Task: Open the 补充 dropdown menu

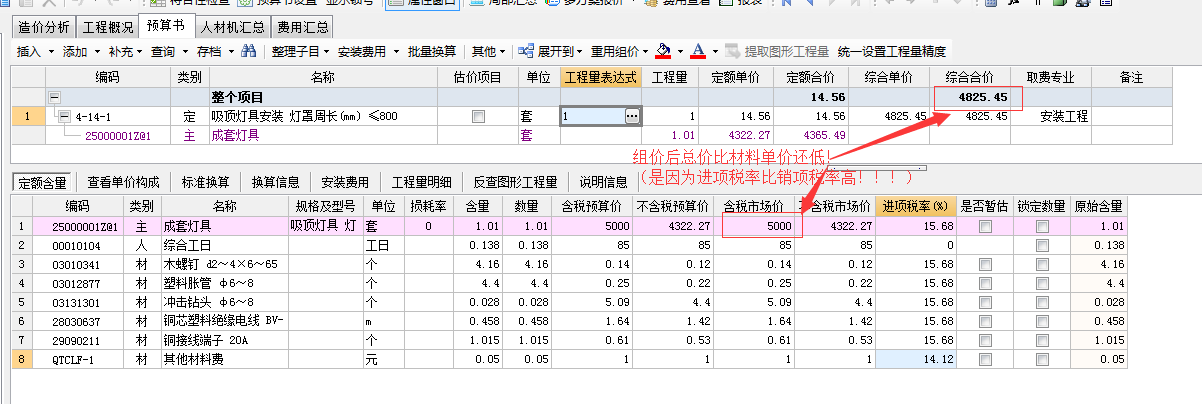Action: [127, 51]
